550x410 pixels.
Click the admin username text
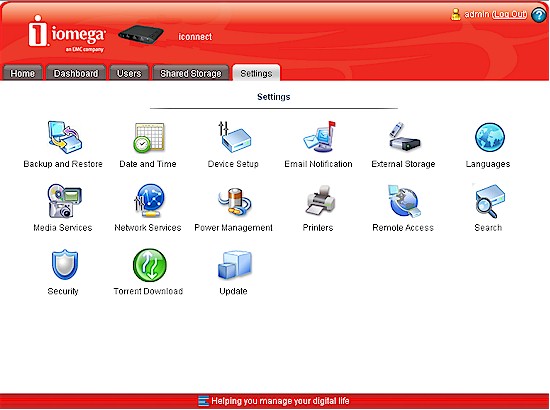pos(477,14)
